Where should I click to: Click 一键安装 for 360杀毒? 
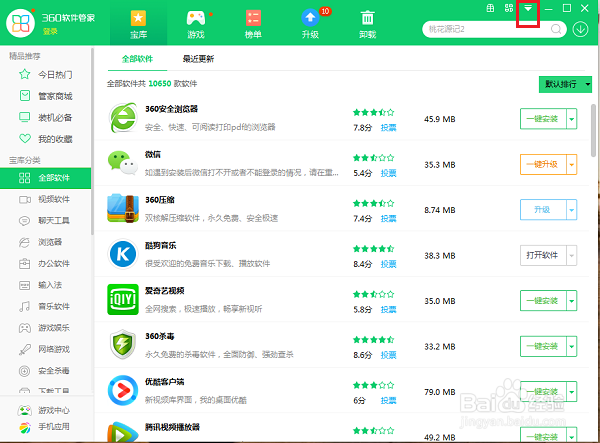pos(543,346)
